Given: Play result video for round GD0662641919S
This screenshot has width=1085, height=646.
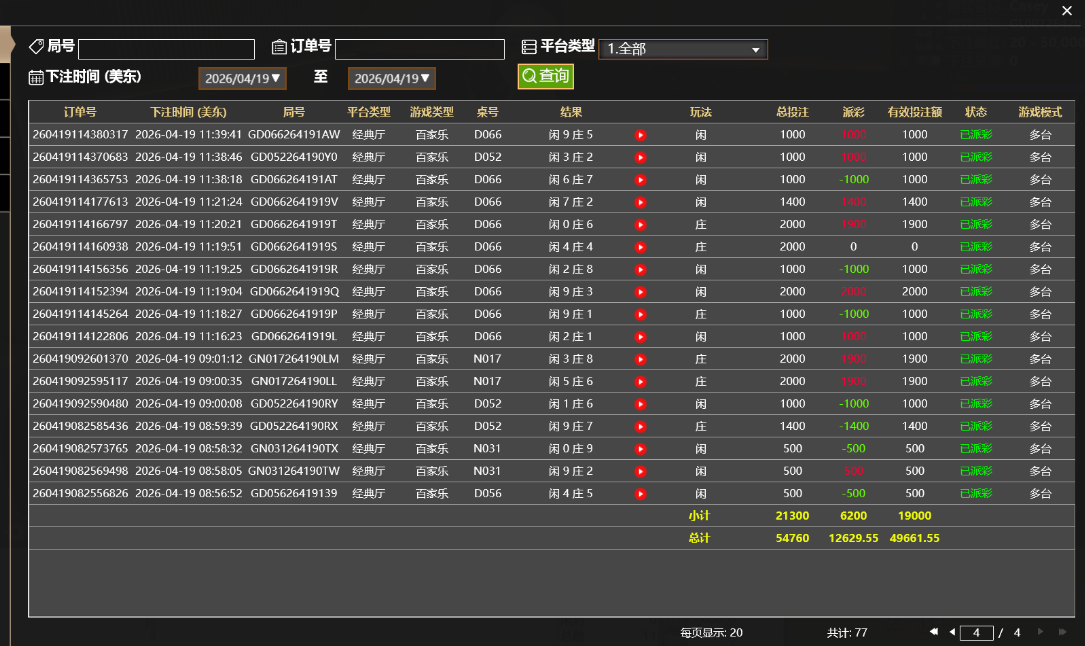Looking at the screenshot, I should point(641,247).
